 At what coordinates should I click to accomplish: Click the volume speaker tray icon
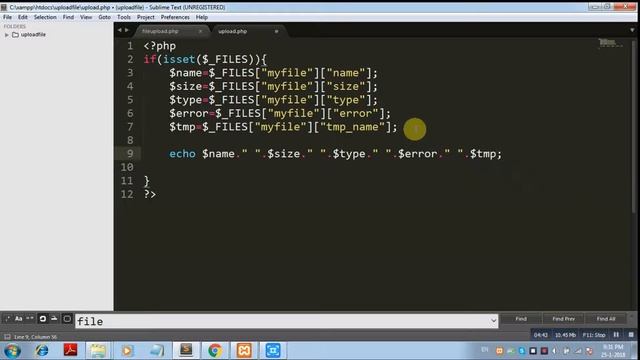[x=555, y=351]
